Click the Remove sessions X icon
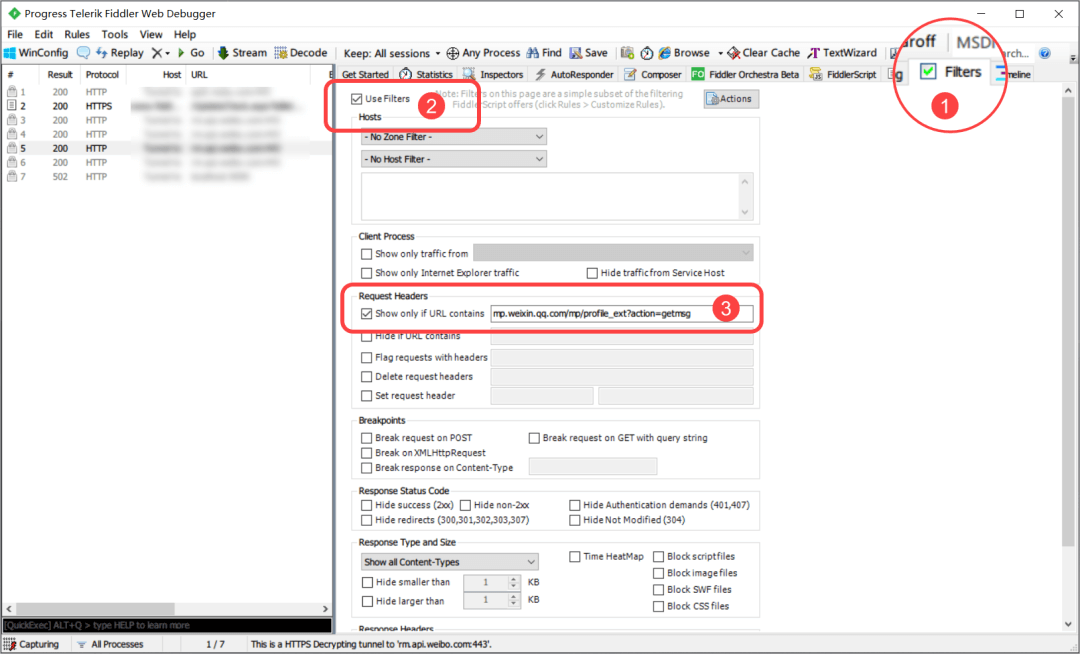 tap(157, 53)
